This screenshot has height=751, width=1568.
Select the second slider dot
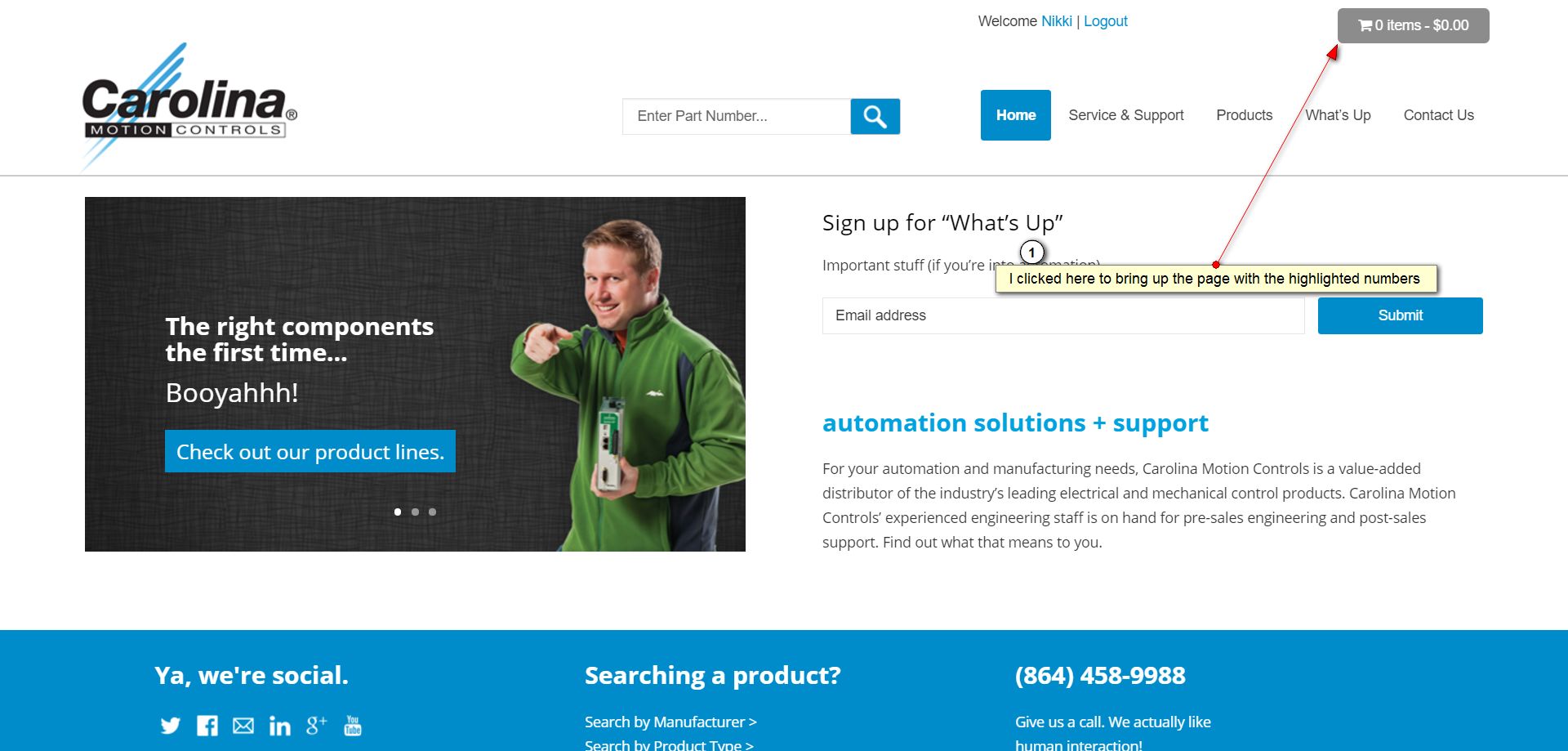(415, 512)
